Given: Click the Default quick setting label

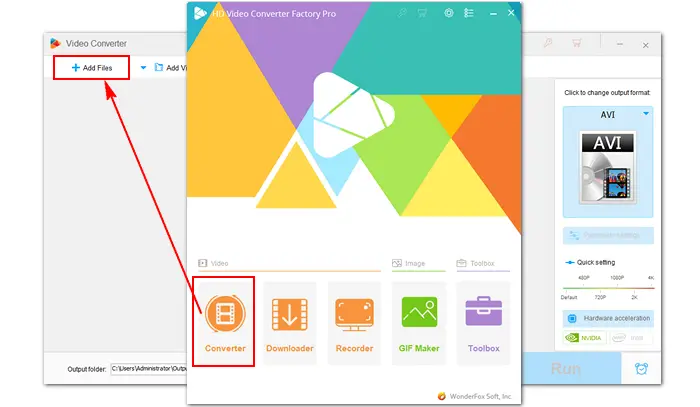Looking at the screenshot, I should (569, 297).
